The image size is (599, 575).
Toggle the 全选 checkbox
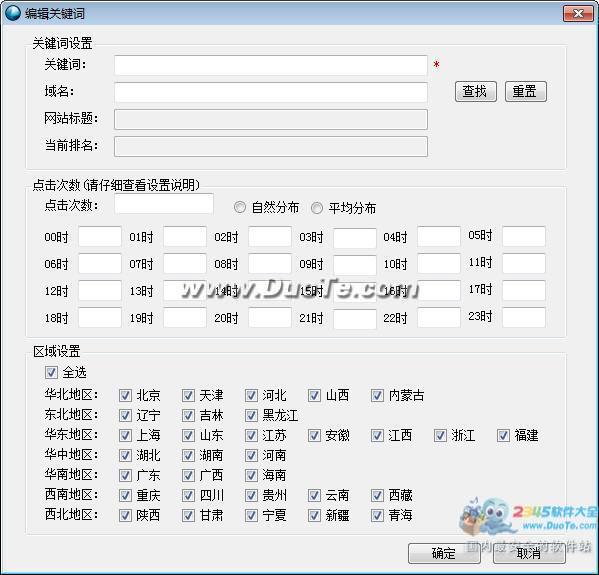(x=51, y=373)
